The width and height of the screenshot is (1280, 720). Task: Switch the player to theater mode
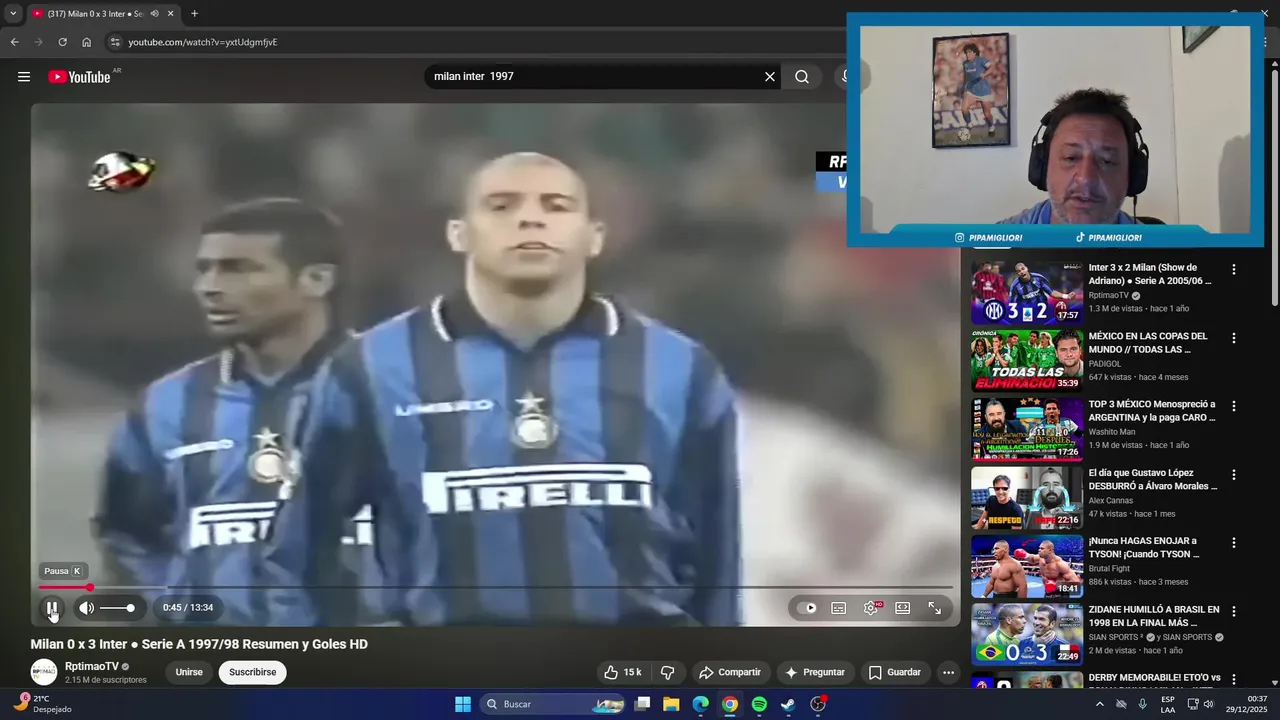(902, 608)
